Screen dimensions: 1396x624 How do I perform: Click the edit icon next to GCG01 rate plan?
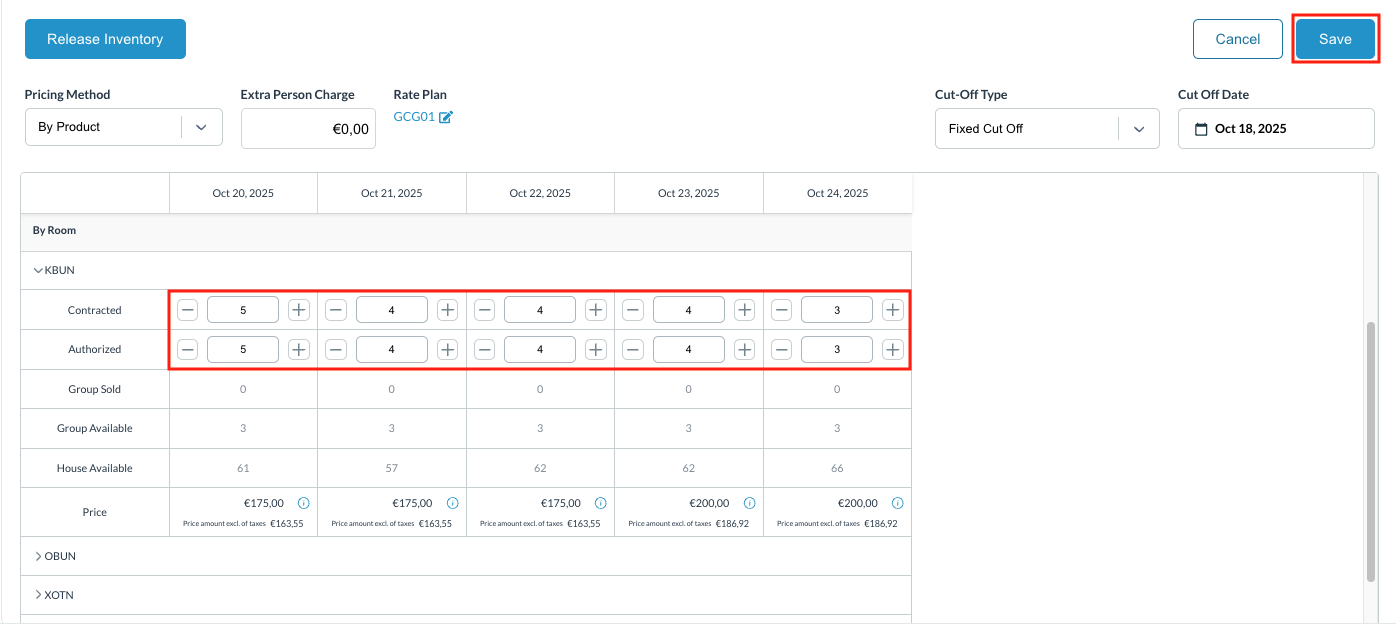coord(446,118)
